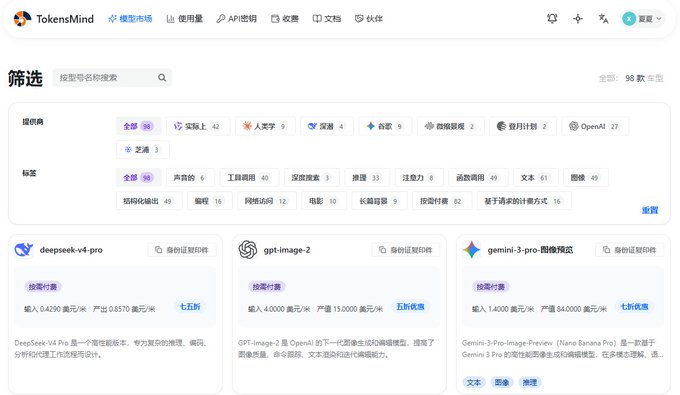Filter by tag 函数调用 49
The height and width of the screenshot is (395, 680).
point(478,177)
